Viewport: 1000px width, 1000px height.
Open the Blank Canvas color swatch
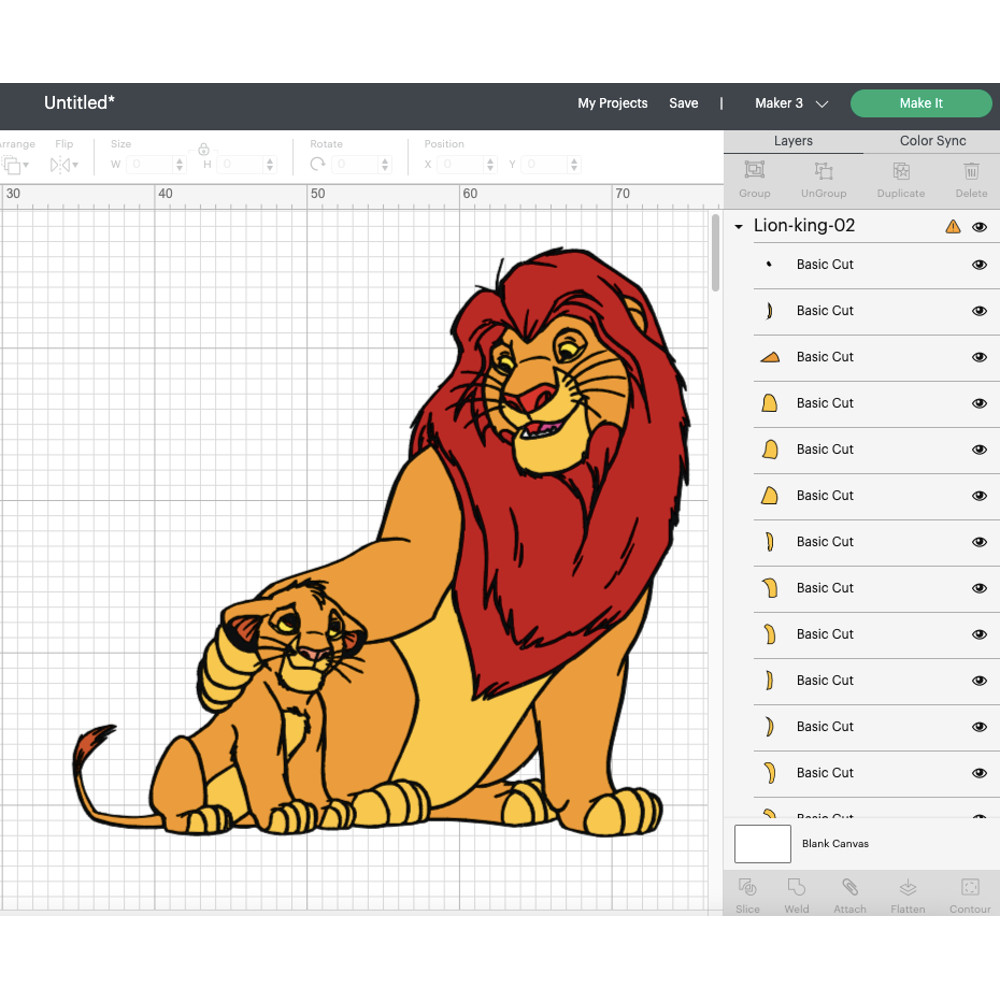[762, 844]
